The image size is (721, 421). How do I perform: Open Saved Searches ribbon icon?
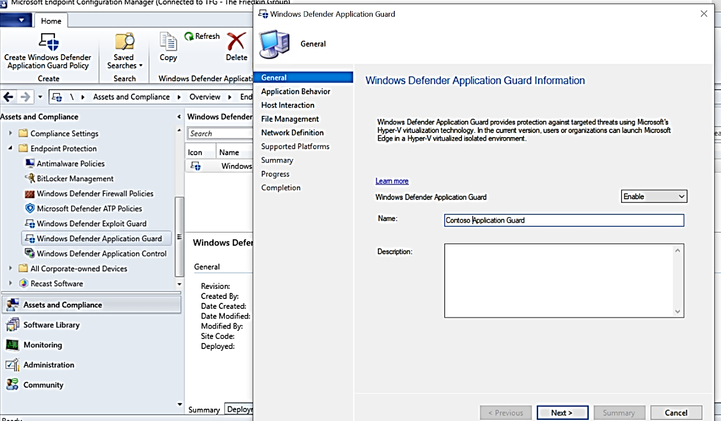[124, 42]
